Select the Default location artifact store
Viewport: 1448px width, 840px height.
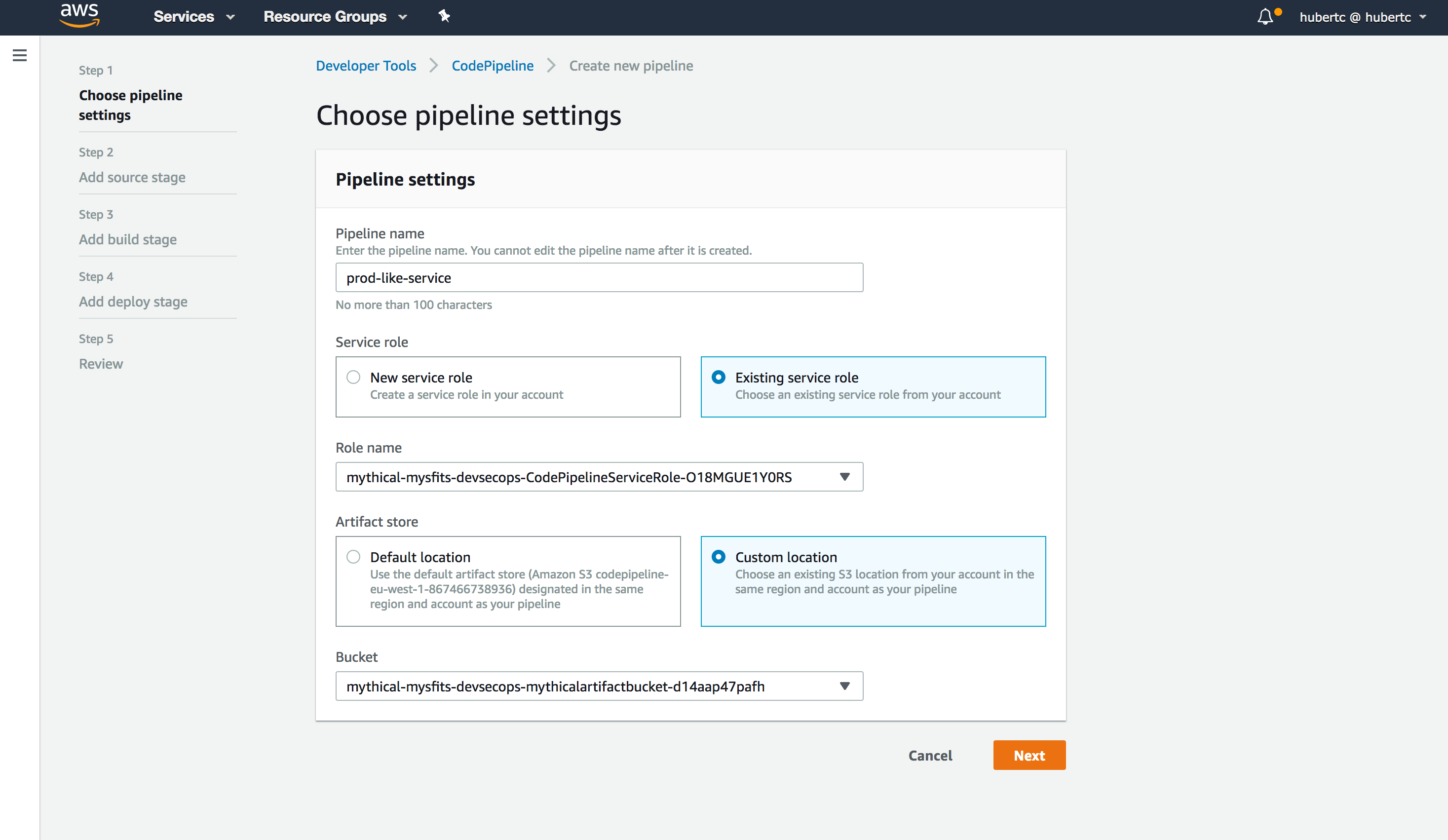[508, 581]
